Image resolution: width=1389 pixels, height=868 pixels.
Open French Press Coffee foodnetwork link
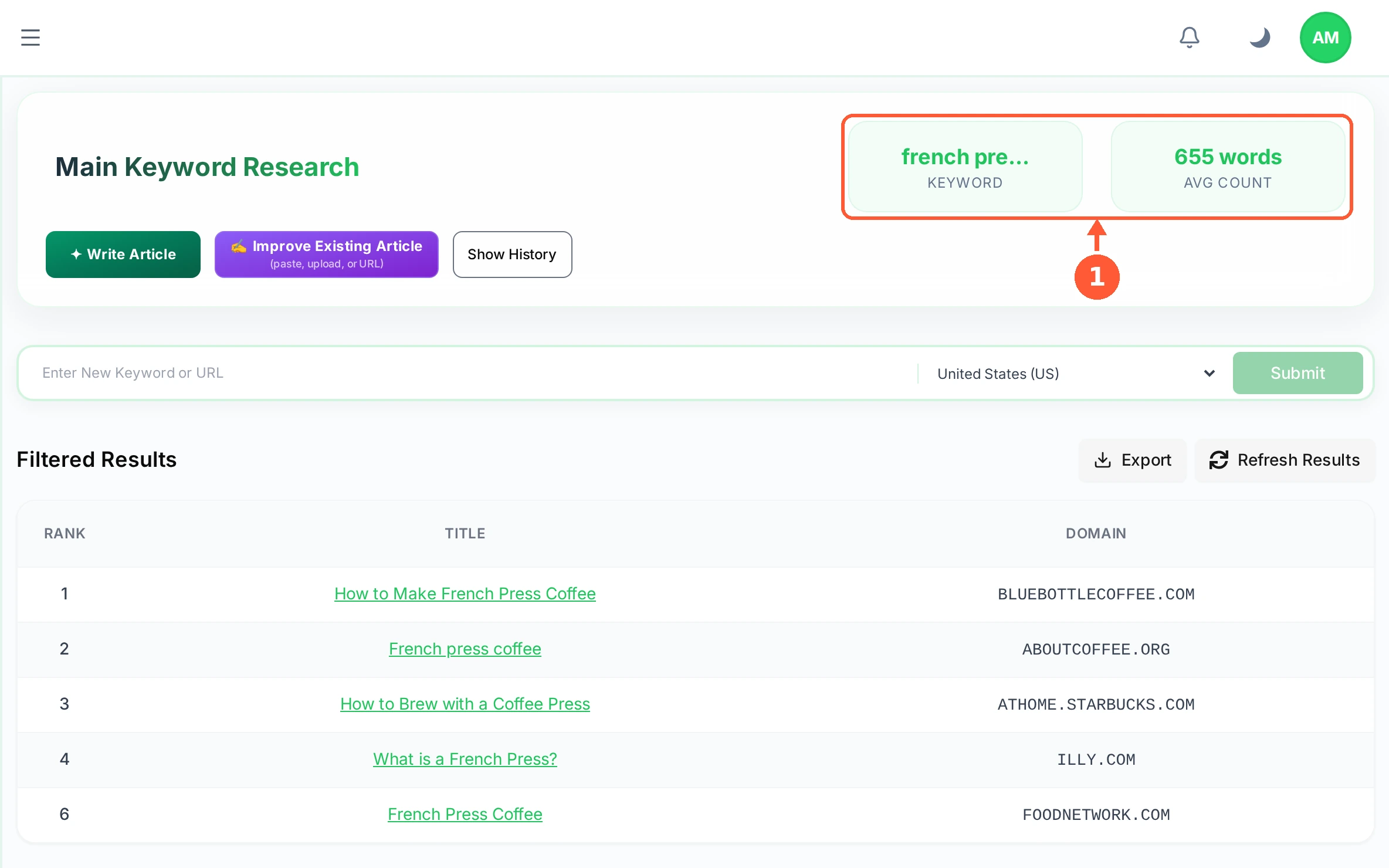coord(465,814)
